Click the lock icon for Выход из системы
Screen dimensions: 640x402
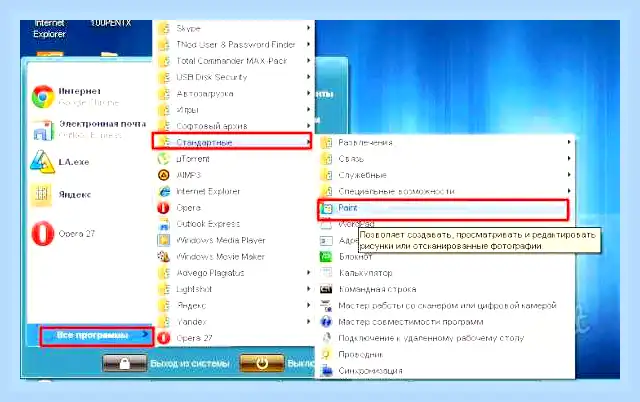[x=124, y=363]
